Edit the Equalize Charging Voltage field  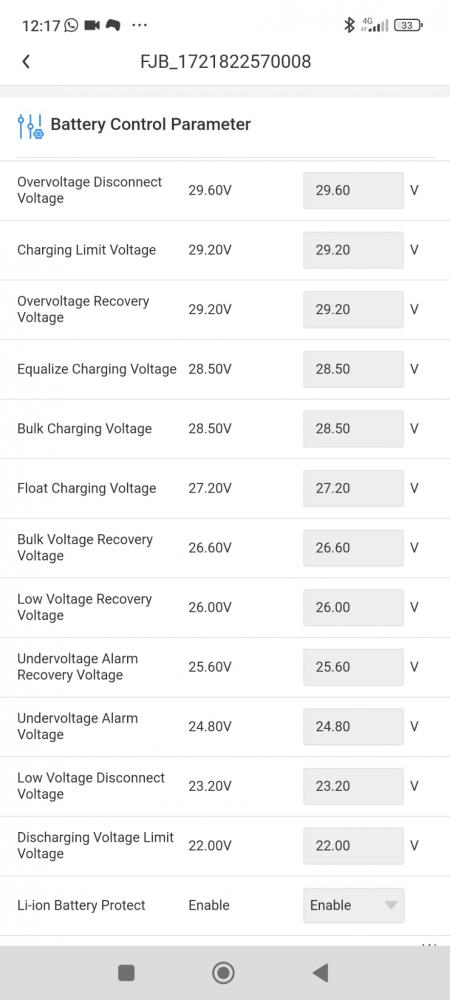click(x=353, y=369)
